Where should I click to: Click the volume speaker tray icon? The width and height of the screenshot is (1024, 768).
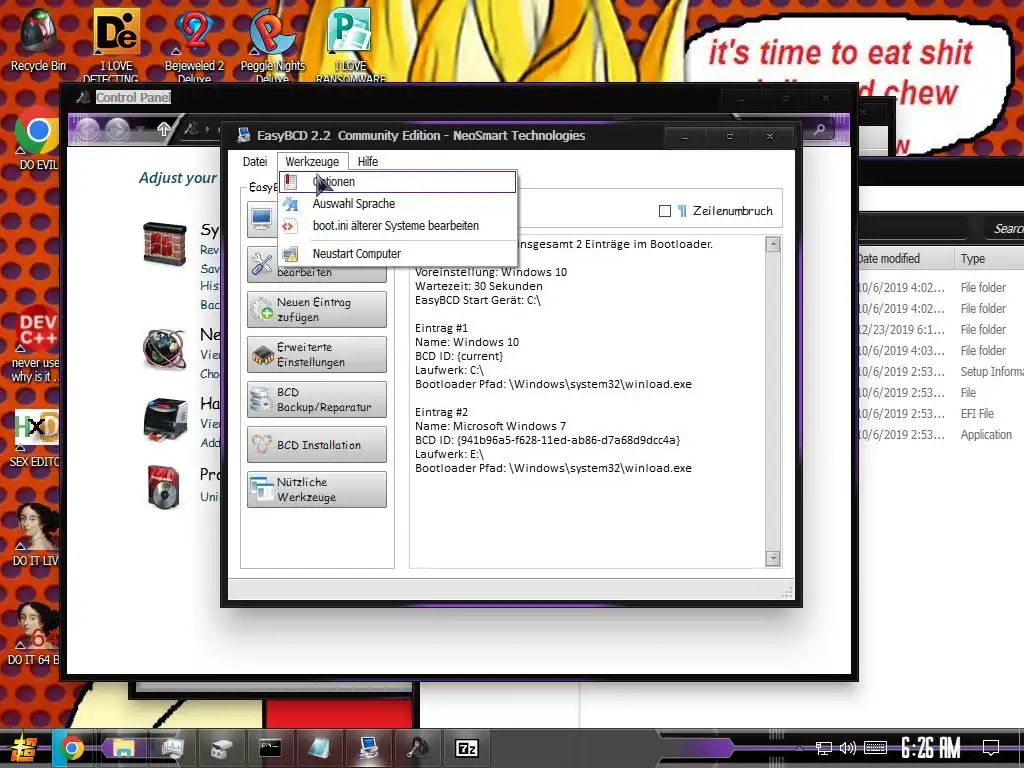pos(848,748)
